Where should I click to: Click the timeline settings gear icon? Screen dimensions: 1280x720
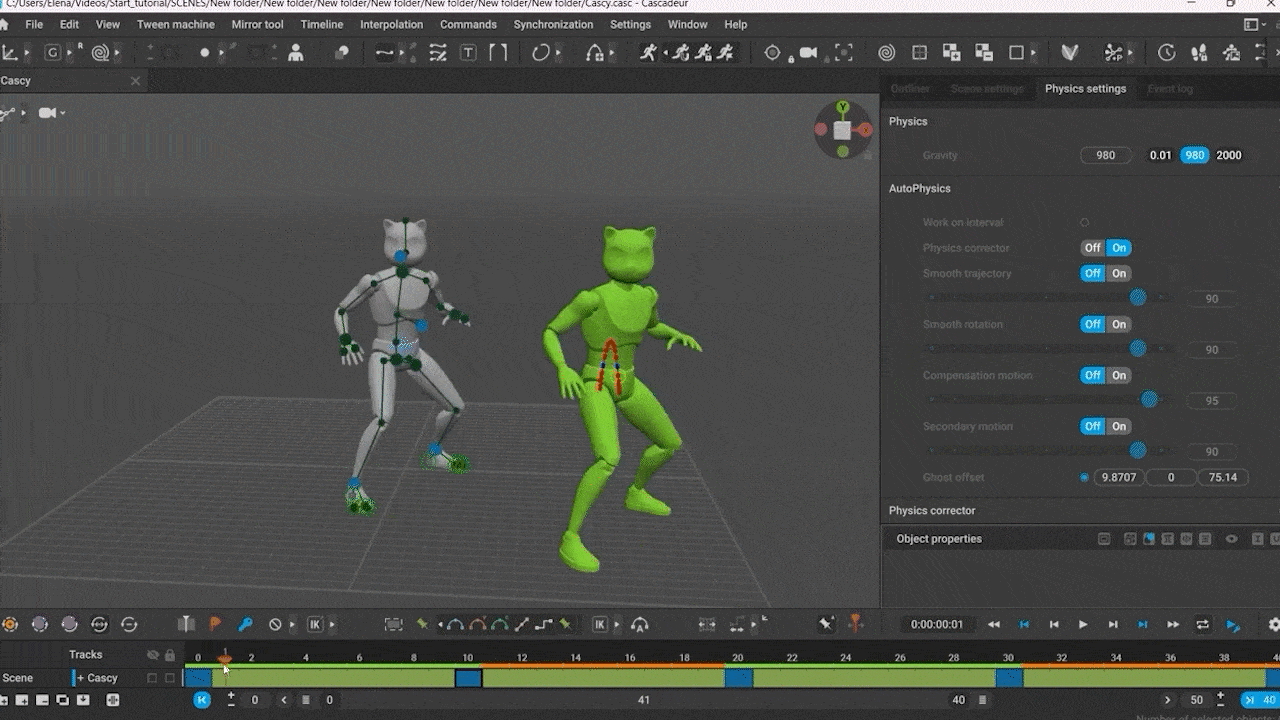(1273, 624)
